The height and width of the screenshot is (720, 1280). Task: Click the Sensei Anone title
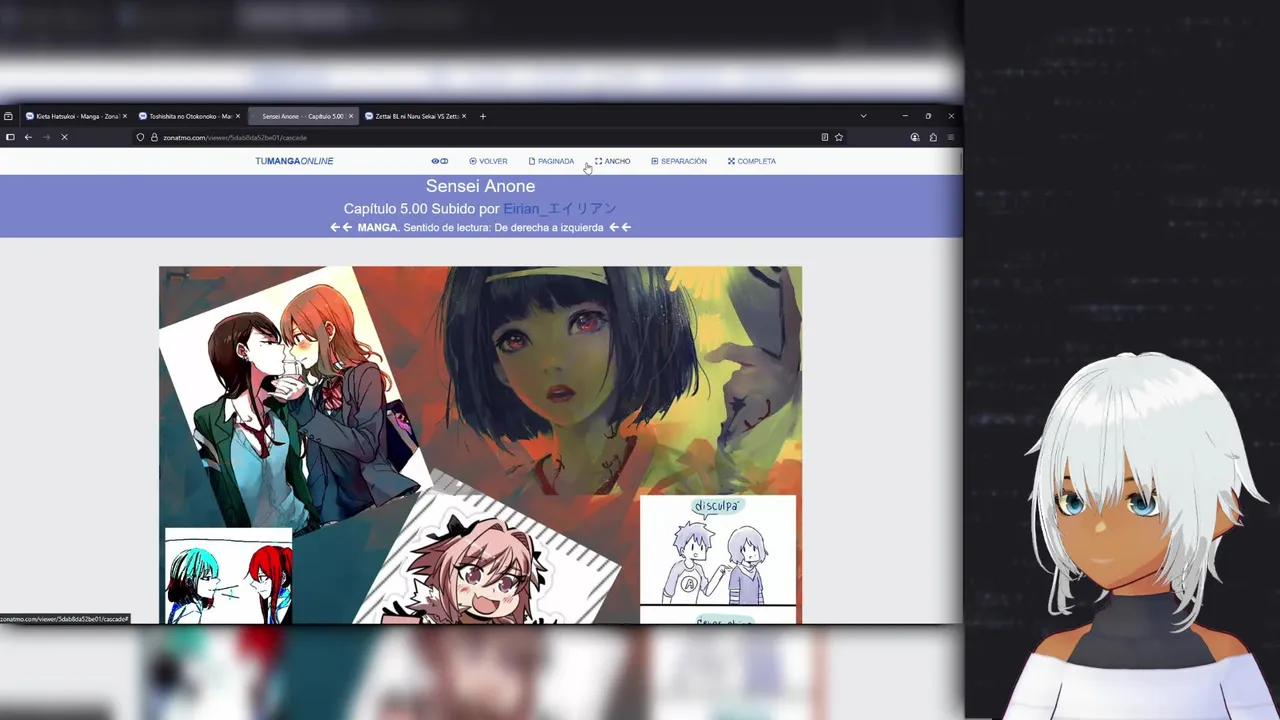(x=480, y=186)
